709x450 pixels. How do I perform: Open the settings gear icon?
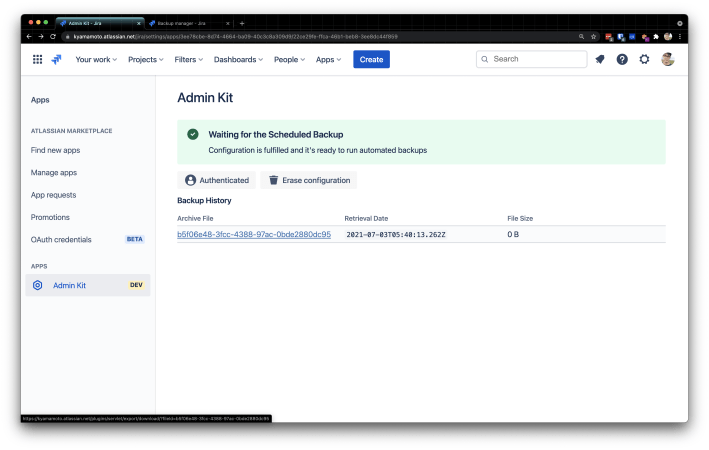(x=644, y=59)
